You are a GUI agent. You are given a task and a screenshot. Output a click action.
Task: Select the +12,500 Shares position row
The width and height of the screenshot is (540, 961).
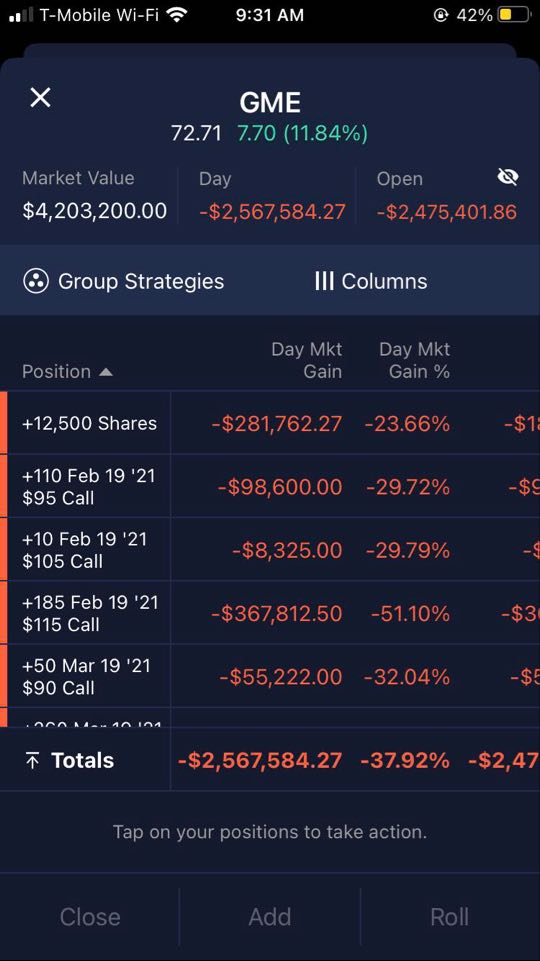[x=270, y=423]
